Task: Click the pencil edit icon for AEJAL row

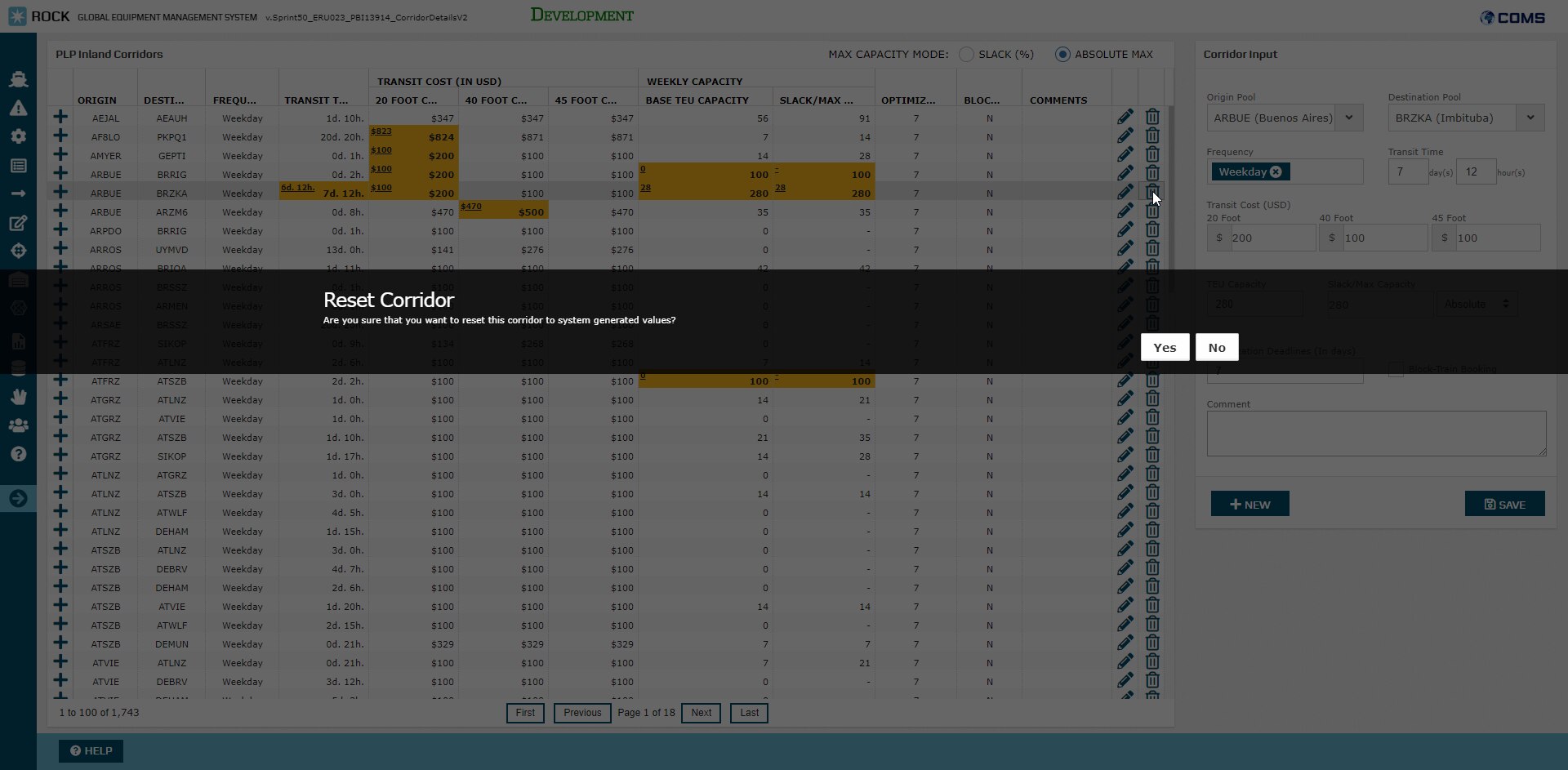Action: click(1125, 118)
